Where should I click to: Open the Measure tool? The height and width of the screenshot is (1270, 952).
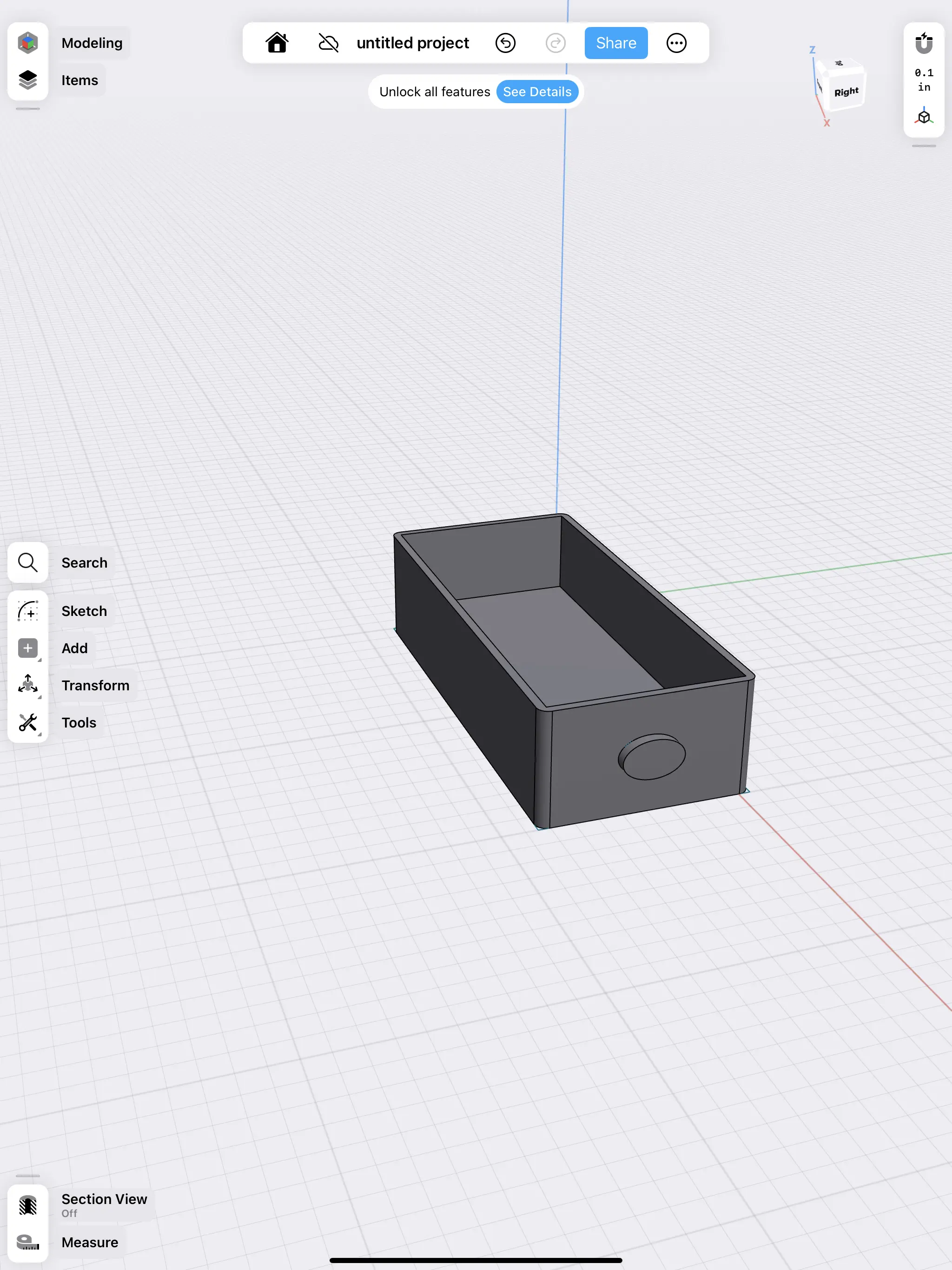pos(27,1242)
